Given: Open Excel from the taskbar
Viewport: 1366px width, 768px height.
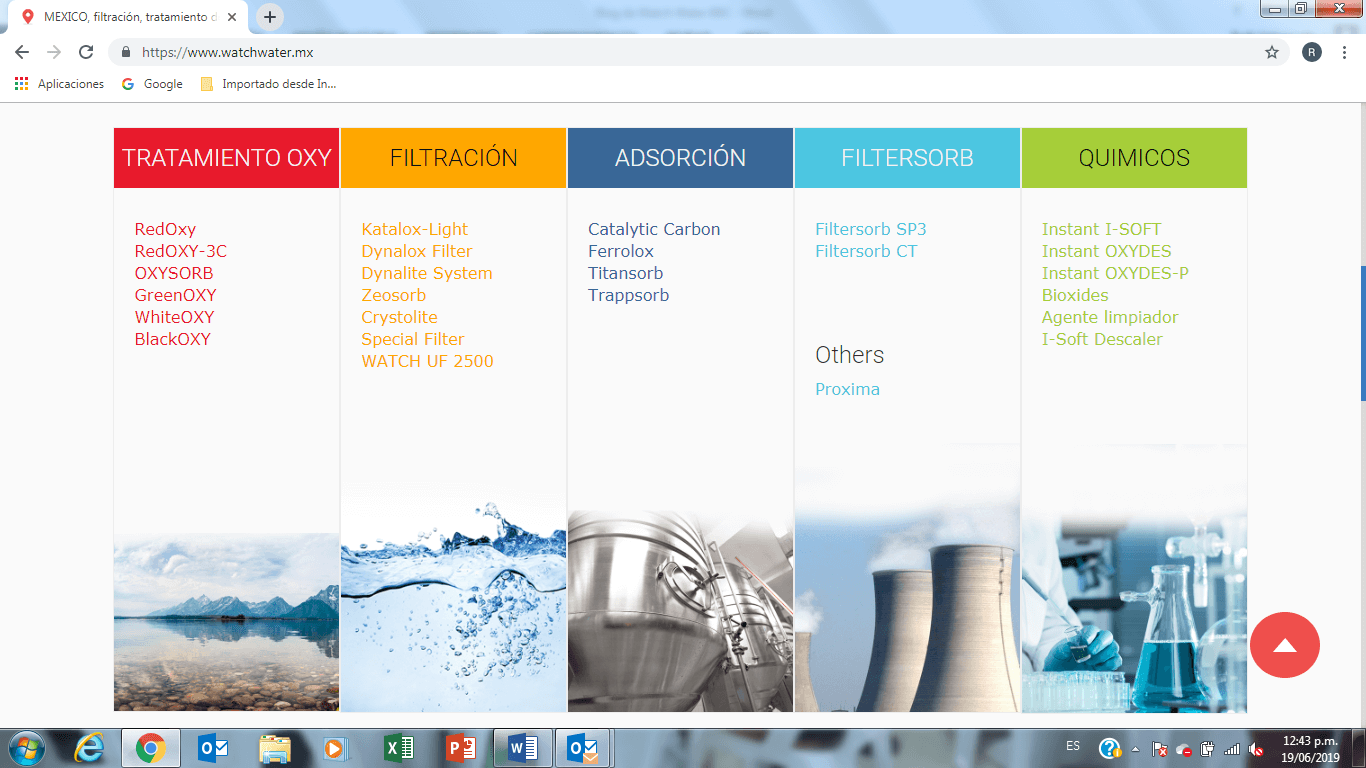Looking at the screenshot, I should pyautogui.click(x=399, y=748).
